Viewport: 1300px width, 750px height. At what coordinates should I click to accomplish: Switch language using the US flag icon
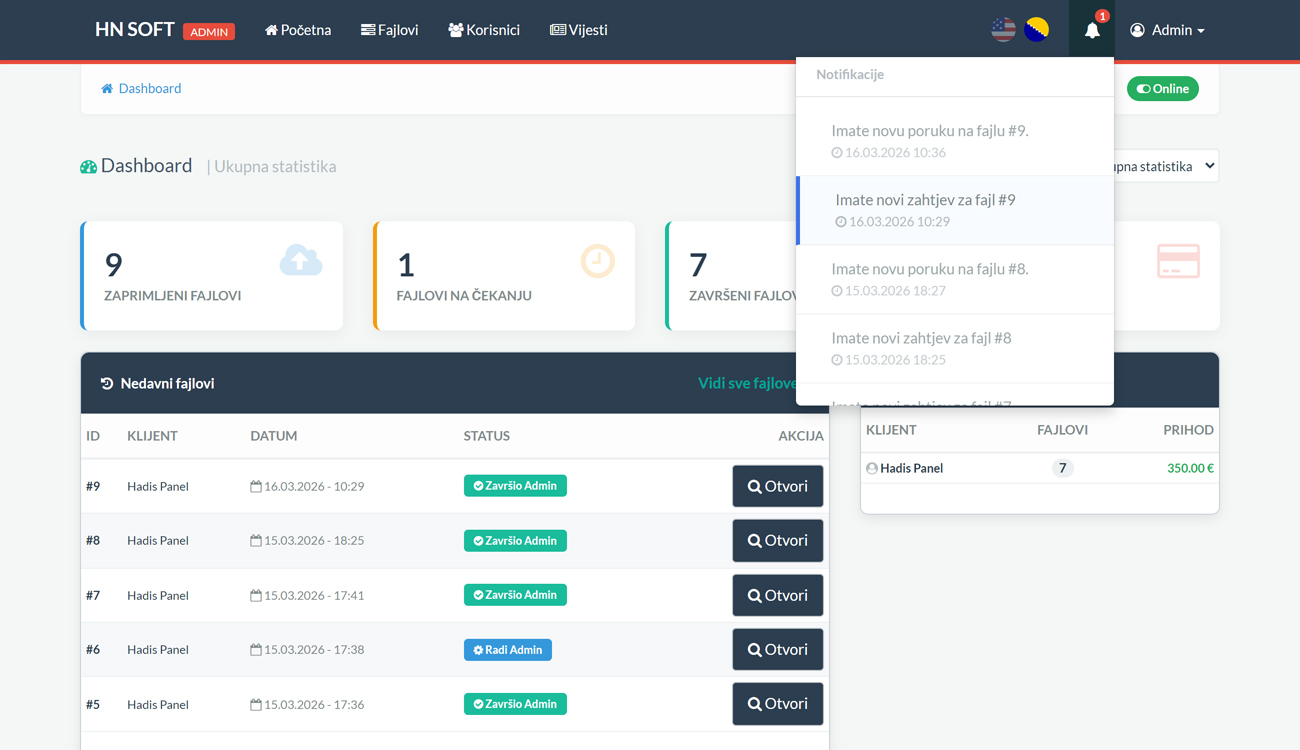pos(1003,30)
